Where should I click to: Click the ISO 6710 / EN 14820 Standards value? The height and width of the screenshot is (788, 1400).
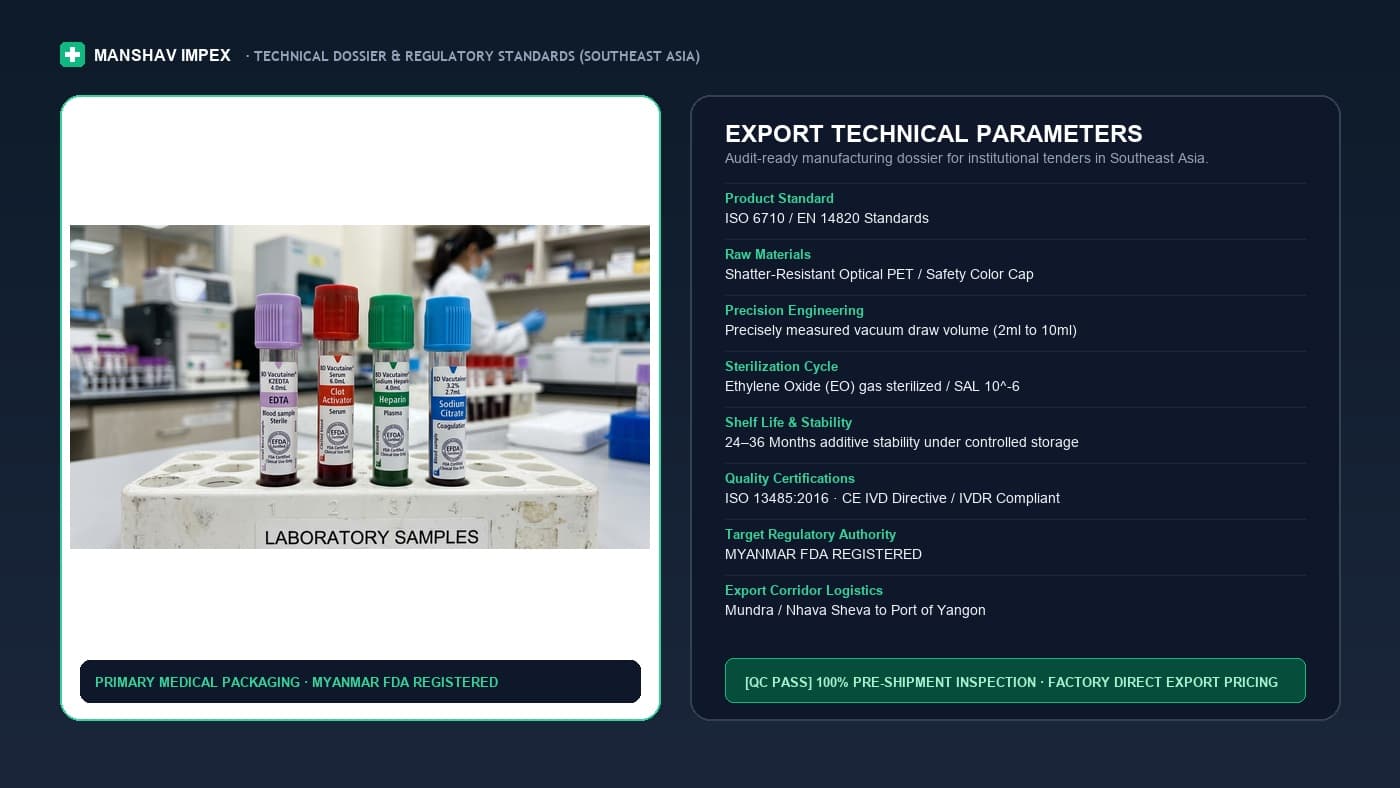[x=826, y=218]
